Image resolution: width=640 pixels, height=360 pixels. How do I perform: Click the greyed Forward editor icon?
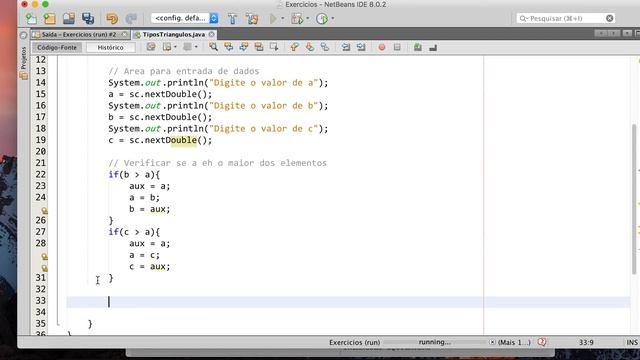coord(187,47)
